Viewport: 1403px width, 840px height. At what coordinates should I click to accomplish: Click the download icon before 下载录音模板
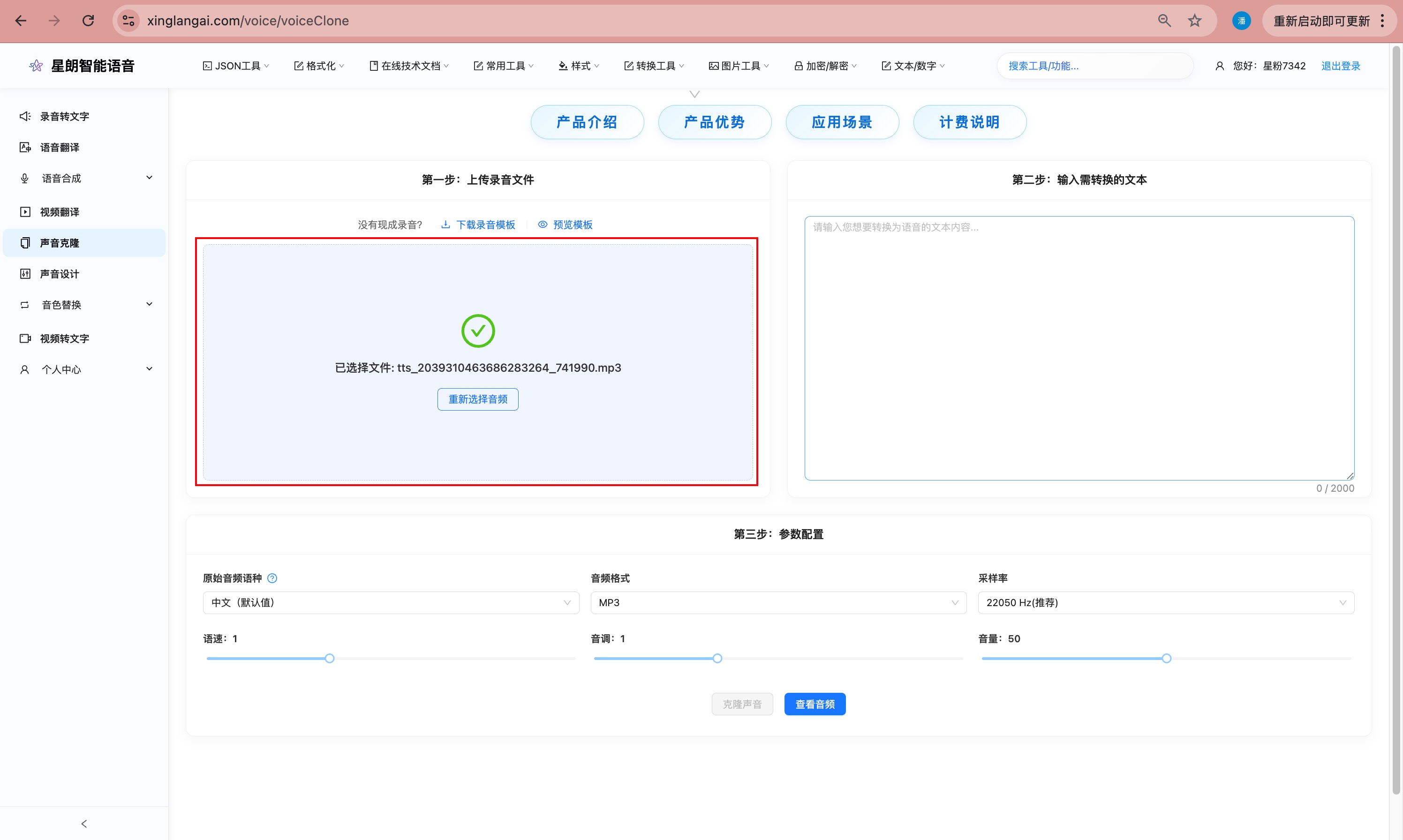coord(445,225)
